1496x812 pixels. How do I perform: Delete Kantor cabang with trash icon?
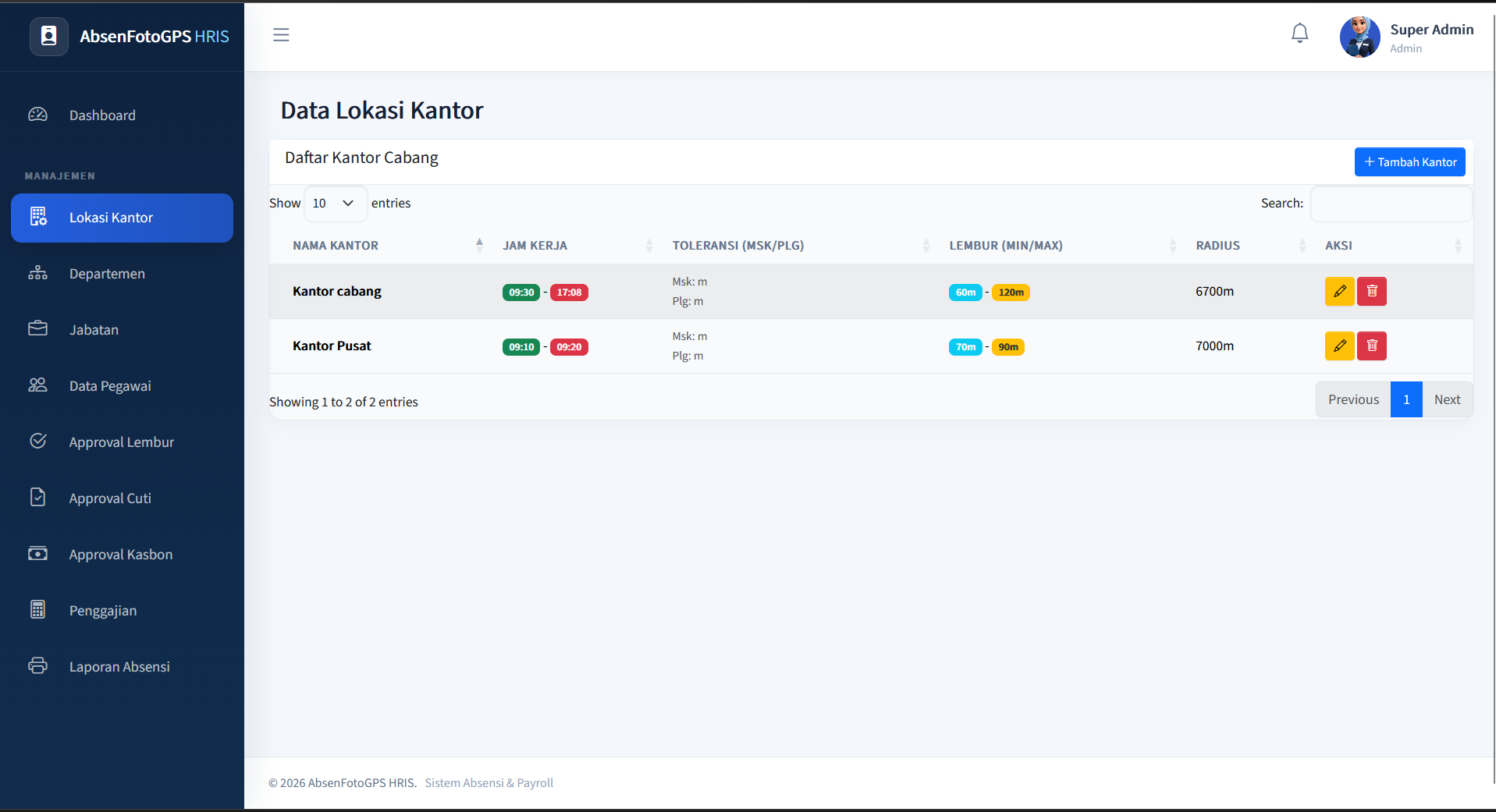1371,291
